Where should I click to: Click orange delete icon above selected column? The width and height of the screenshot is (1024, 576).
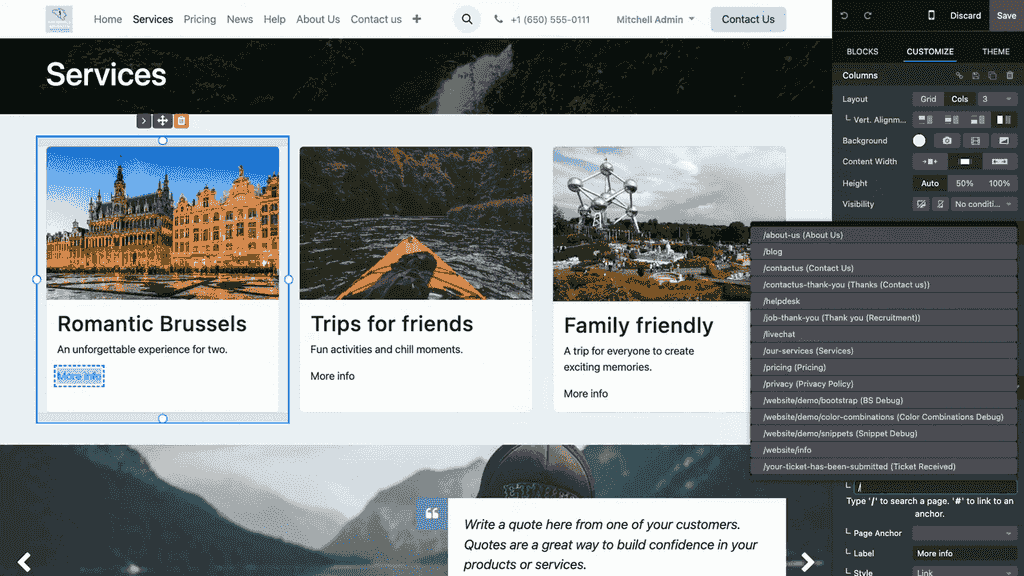181,121
